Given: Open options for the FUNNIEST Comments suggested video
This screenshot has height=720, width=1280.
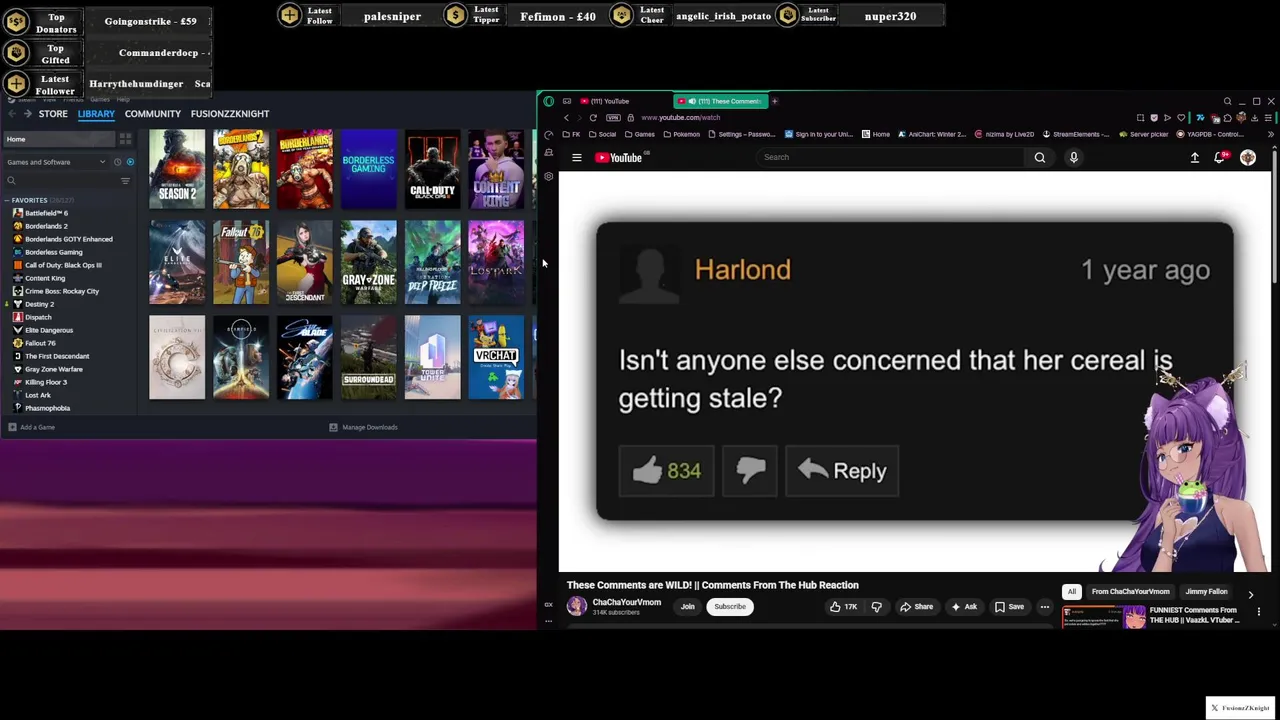Looking at the screenshot, I should [x=1259, y=612].
